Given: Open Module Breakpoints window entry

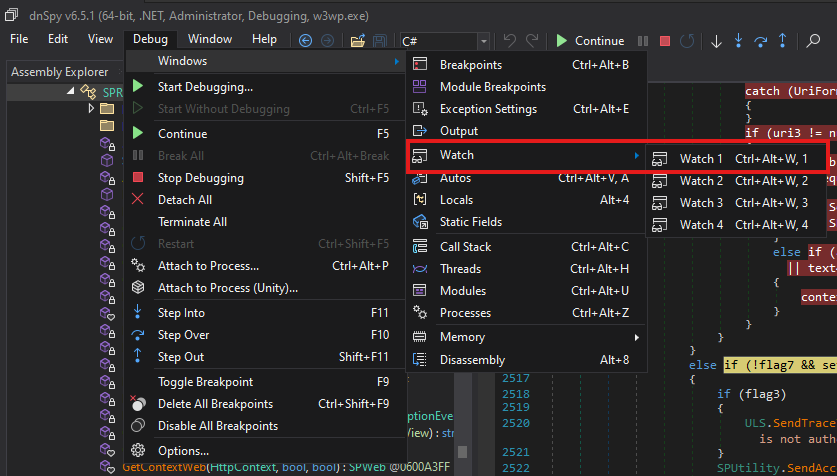Looking at the screenshot, I should [x=526, y=87].
